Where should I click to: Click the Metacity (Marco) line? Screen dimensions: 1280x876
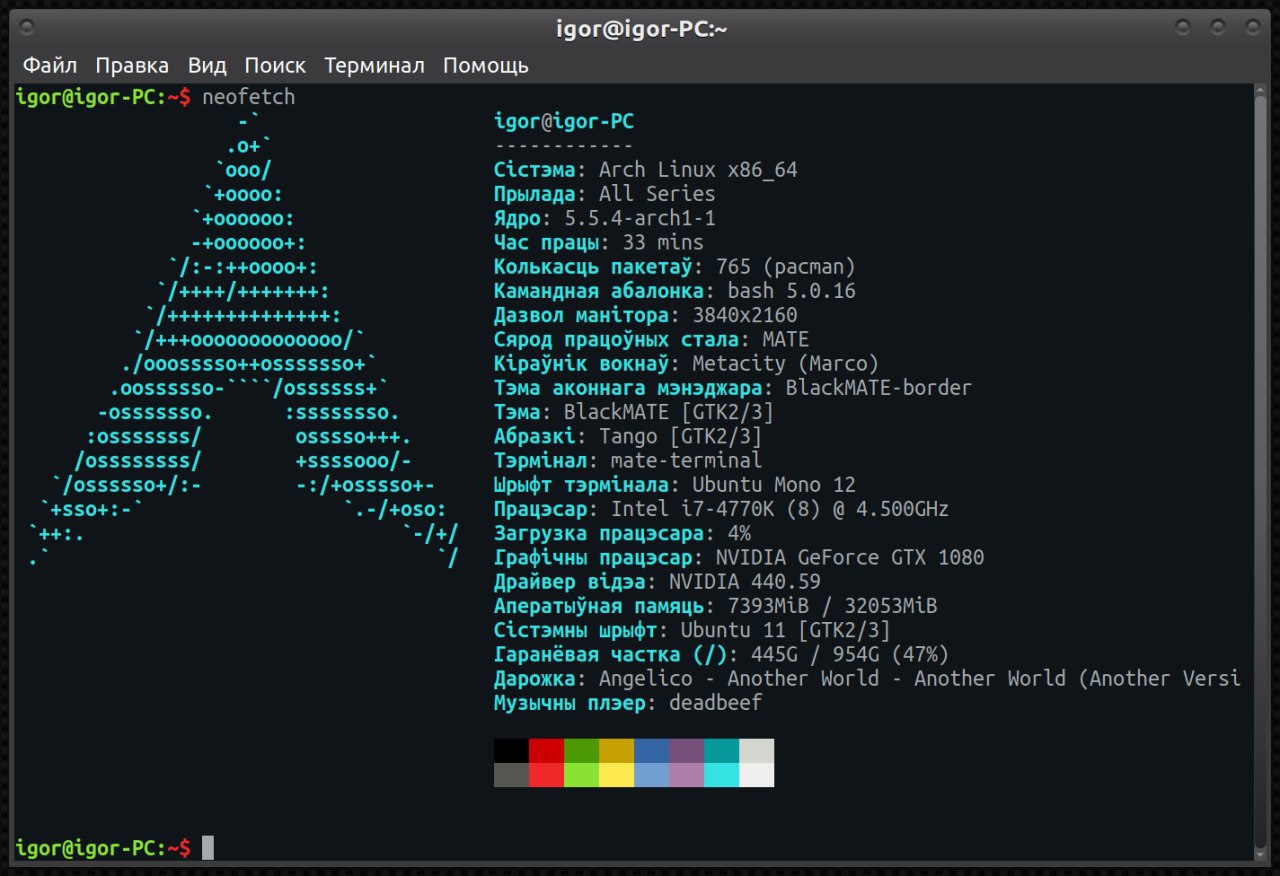pos(687,363)
